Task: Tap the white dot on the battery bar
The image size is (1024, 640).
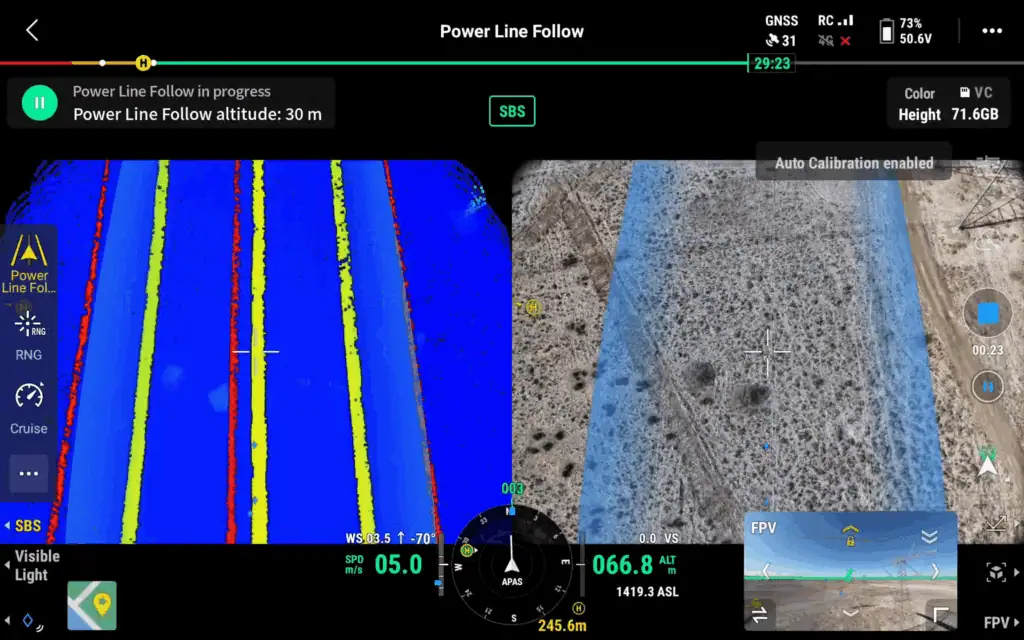Action: point(102,63)
